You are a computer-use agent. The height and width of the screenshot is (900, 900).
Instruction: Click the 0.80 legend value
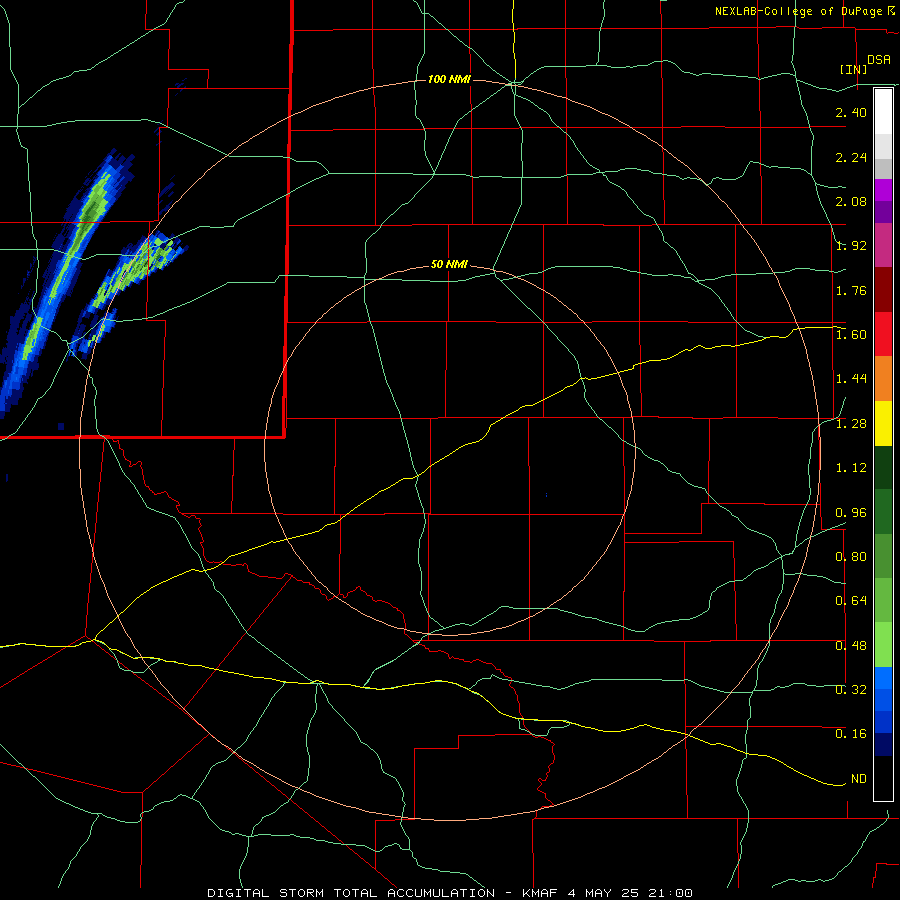tap(851, 557)
